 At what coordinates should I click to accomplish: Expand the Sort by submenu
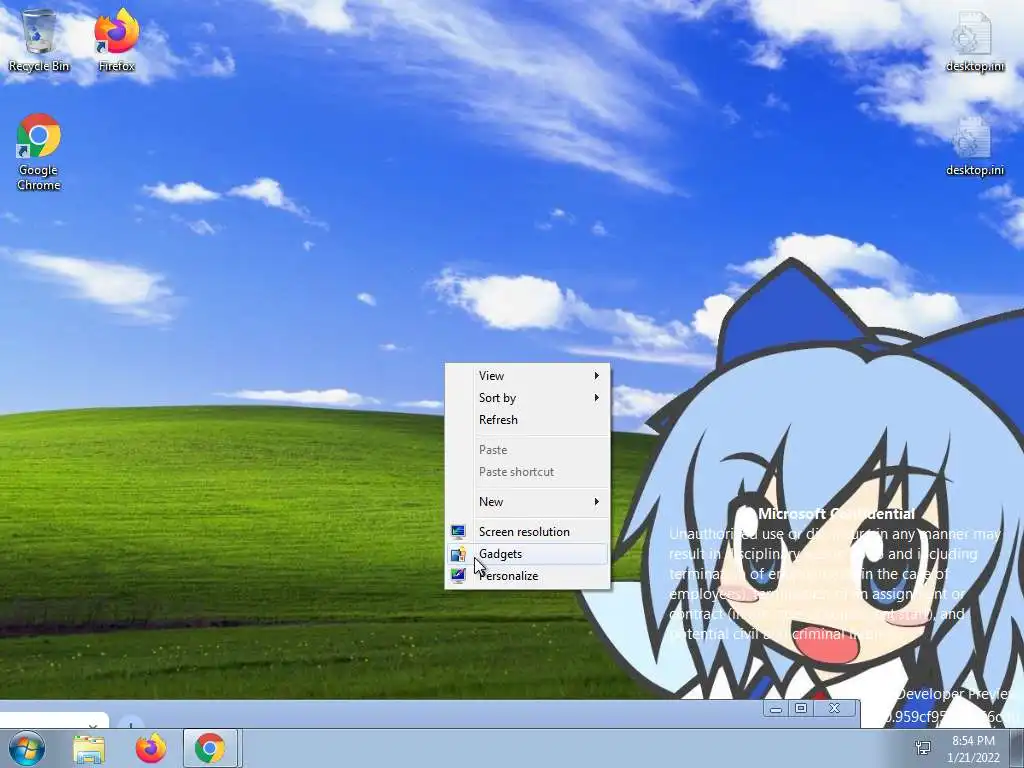[x=528, y=398]
